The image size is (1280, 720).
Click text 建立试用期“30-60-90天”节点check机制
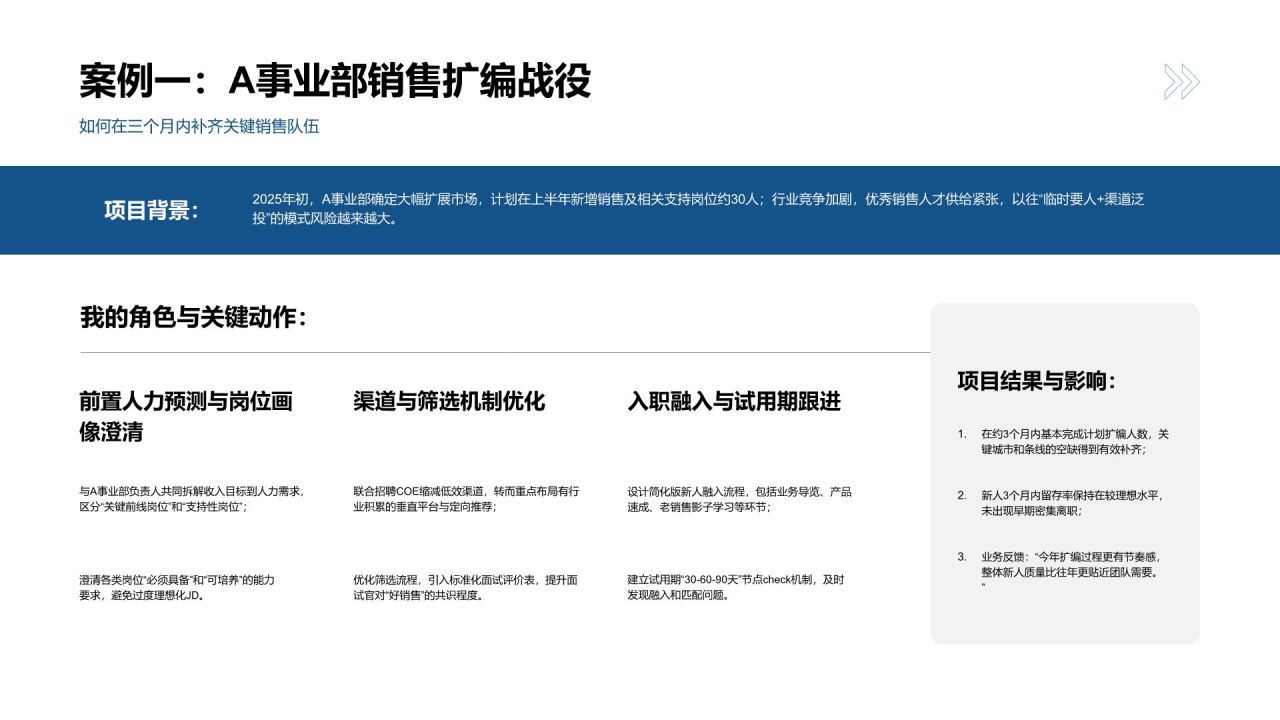[x=736, y=587]
